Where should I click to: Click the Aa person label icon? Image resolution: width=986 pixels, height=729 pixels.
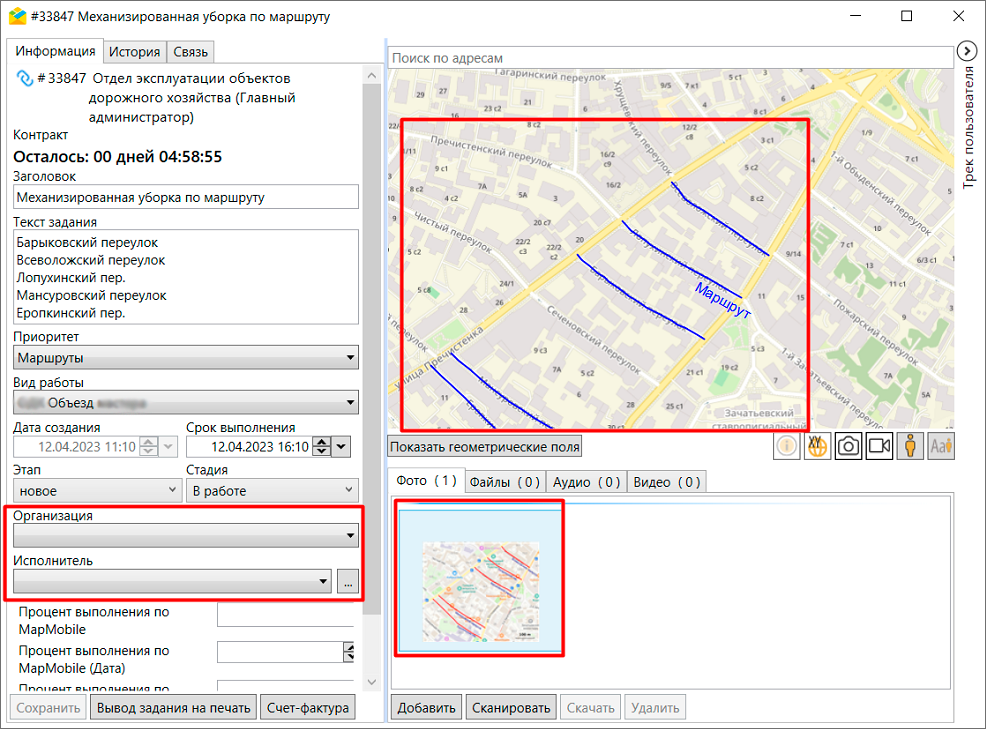tap(941, 447)
